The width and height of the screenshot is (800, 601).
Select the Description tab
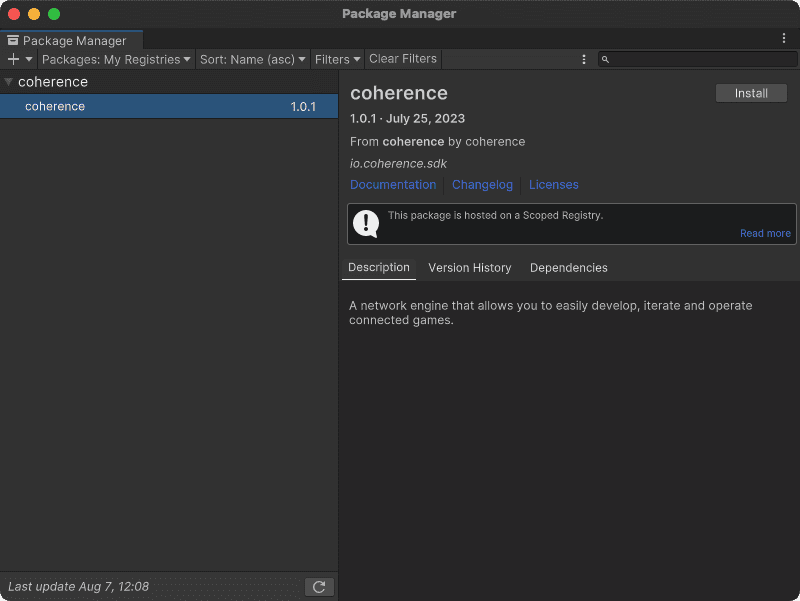(x=379, y=268)
